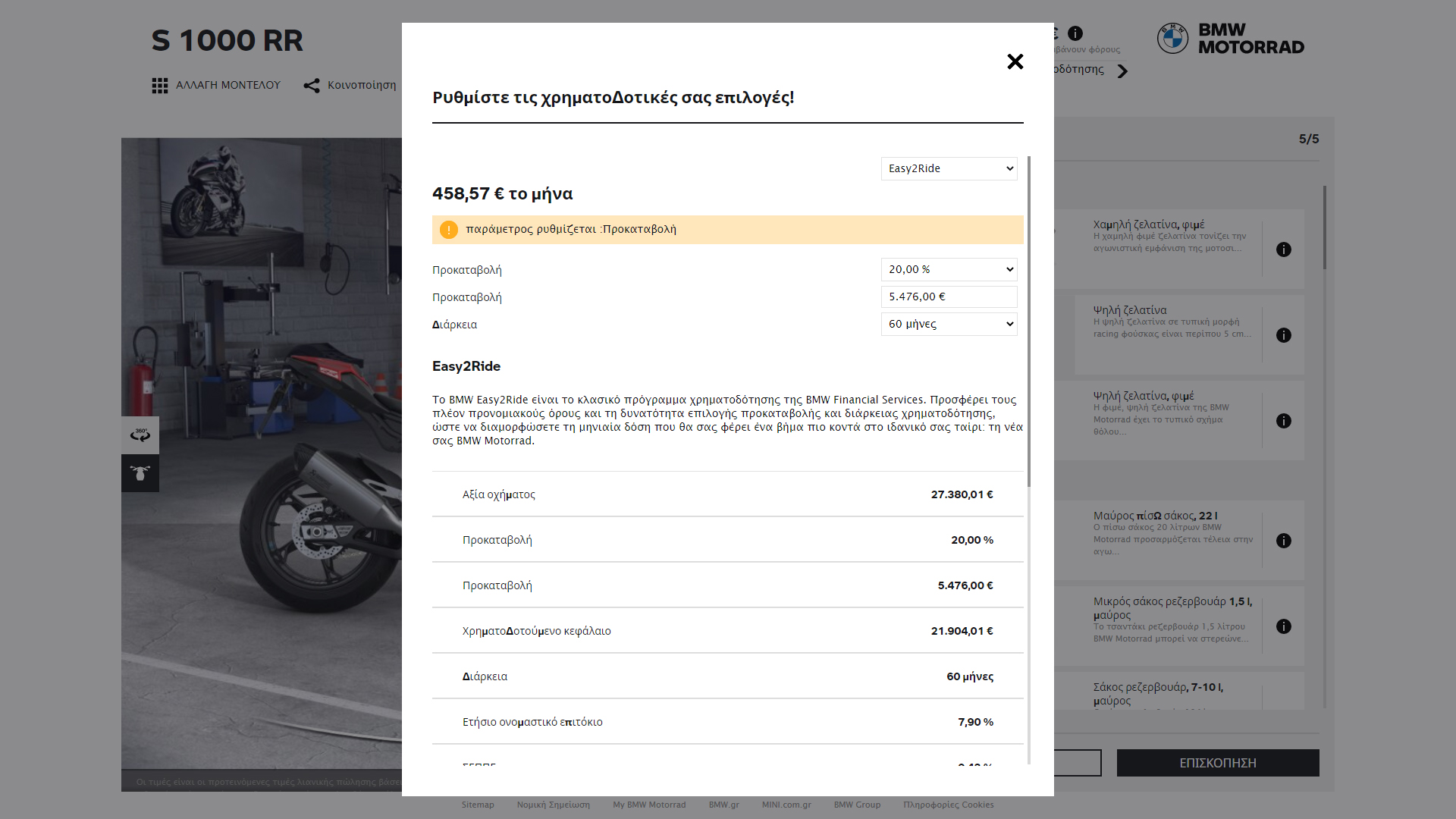The height and width of the screenshot is (819, 1456).
Task: Click the Easy2Ride section heading
Action: click(466, 366)
